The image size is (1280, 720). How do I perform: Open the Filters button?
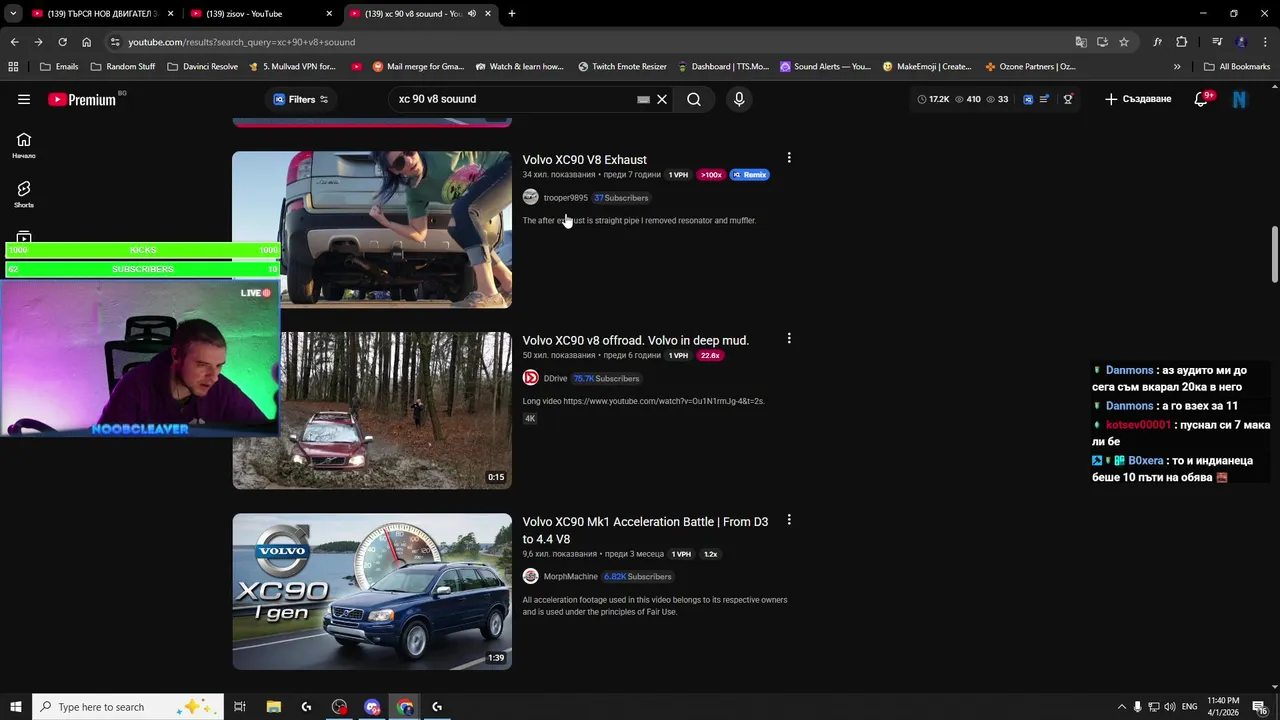pyautogui.click(x=301, y=99)
